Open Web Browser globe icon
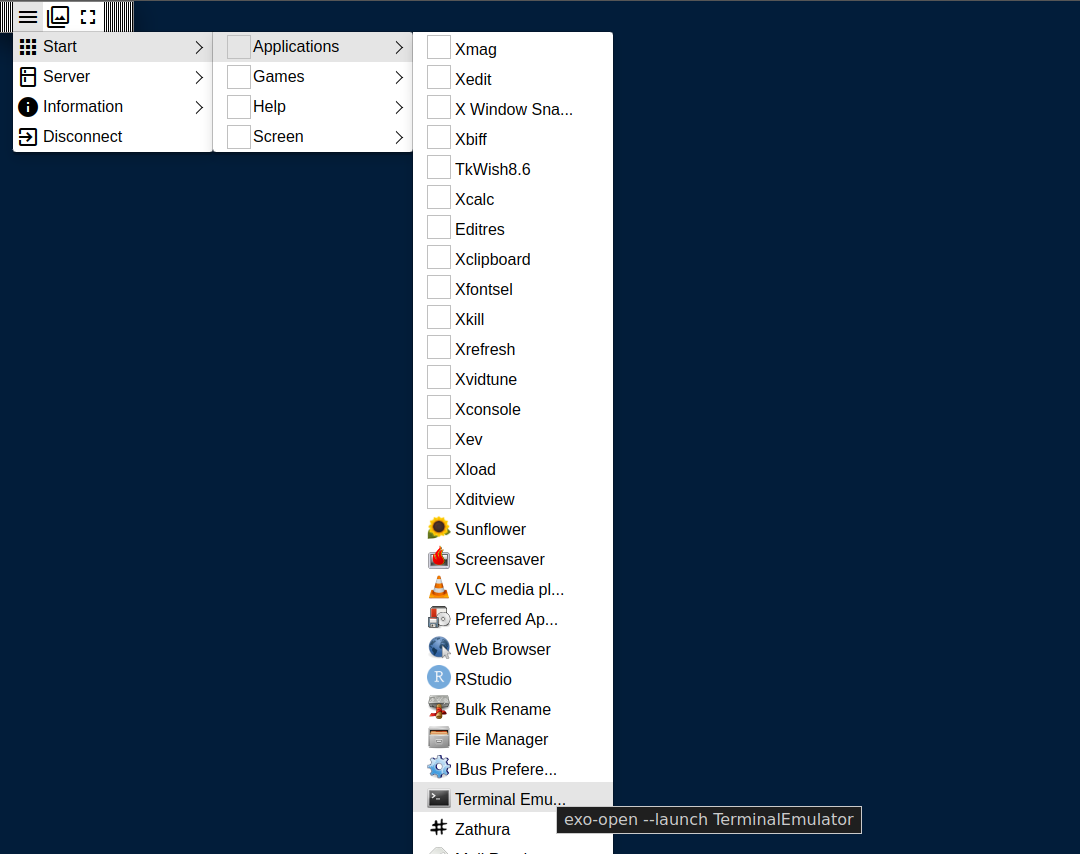This screenshot has height=854, width=1080. [438, 648]
